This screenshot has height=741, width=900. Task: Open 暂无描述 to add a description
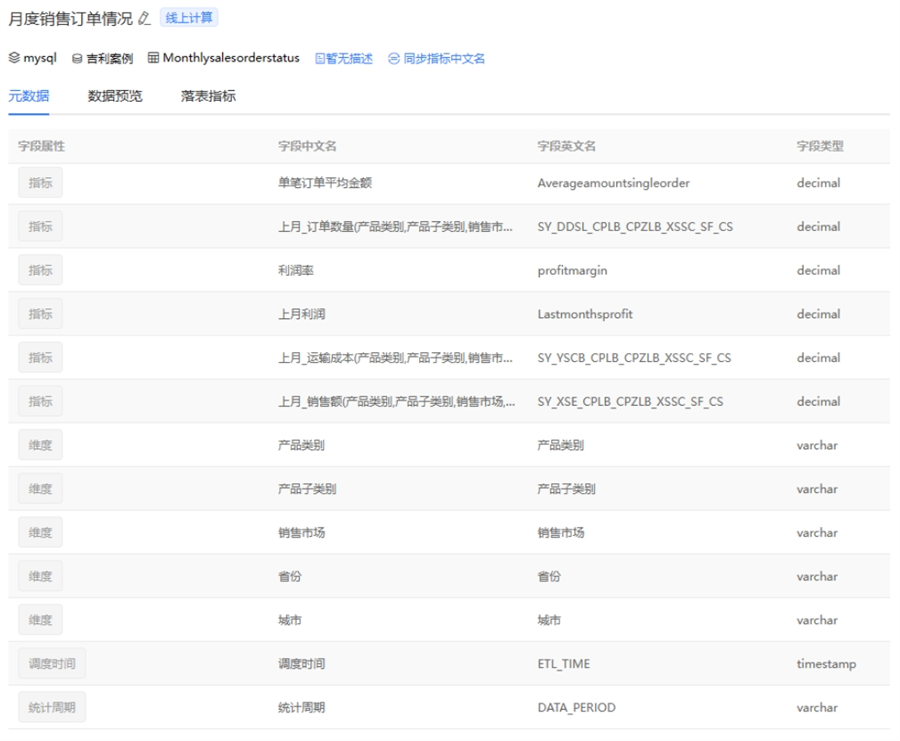352,57
